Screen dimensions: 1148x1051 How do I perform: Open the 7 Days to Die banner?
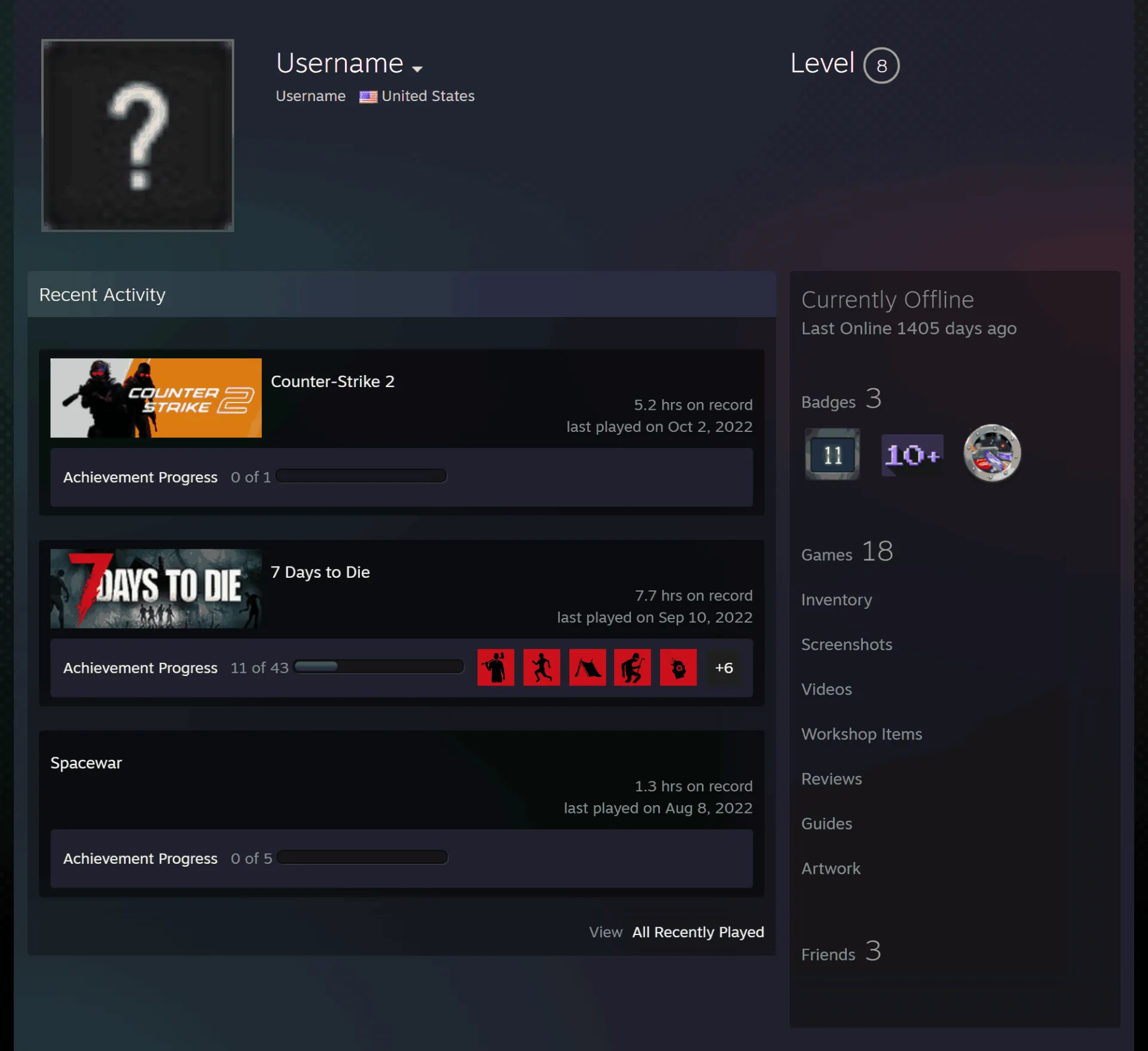(156, 589)
